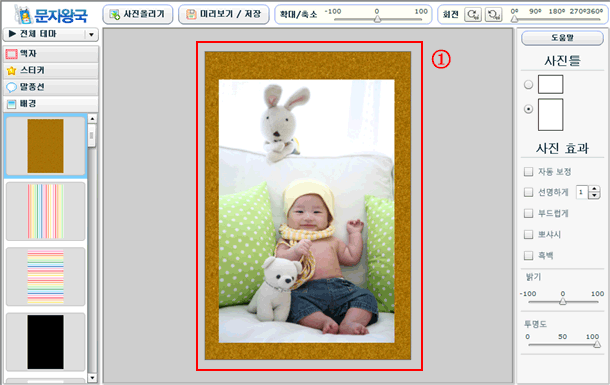Click 미리보기 / 저장 button
Screen dimensions: 610x385
click(x=224, y=14)
